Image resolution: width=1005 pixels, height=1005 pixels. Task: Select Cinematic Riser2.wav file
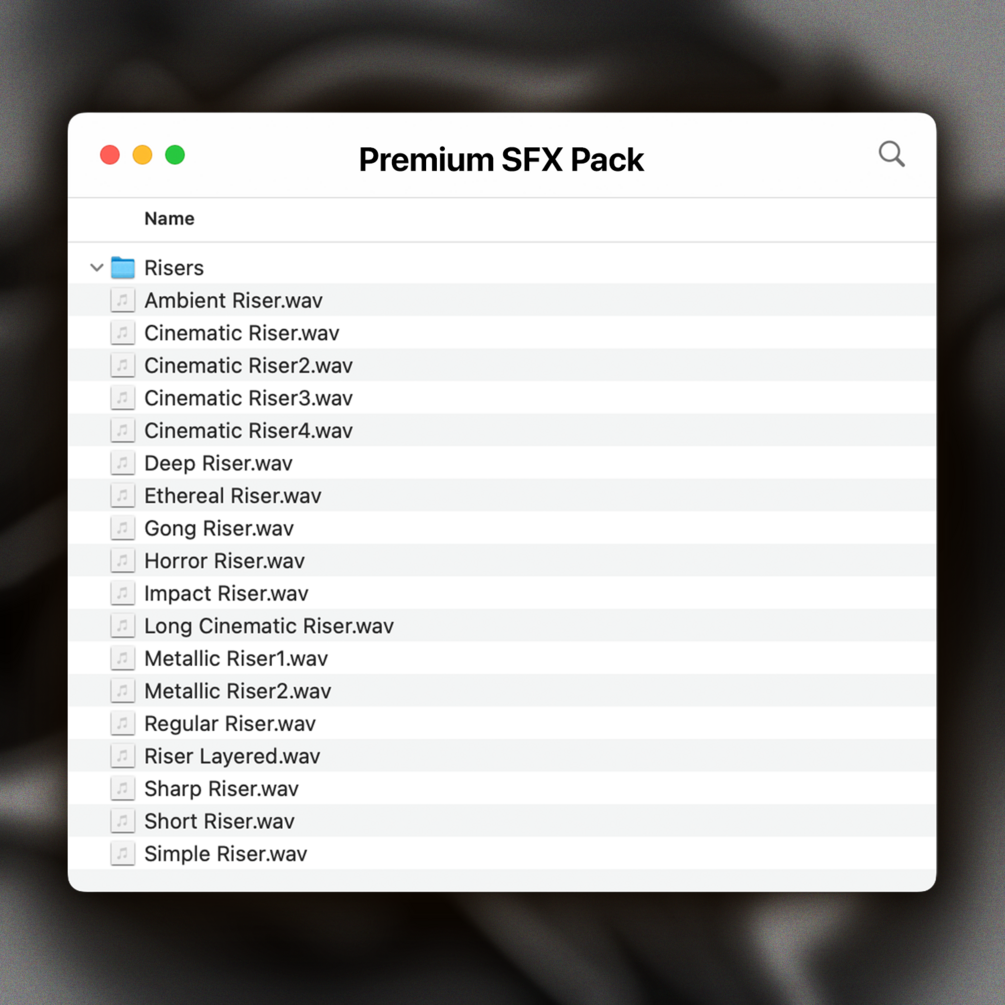coord(248,366)
